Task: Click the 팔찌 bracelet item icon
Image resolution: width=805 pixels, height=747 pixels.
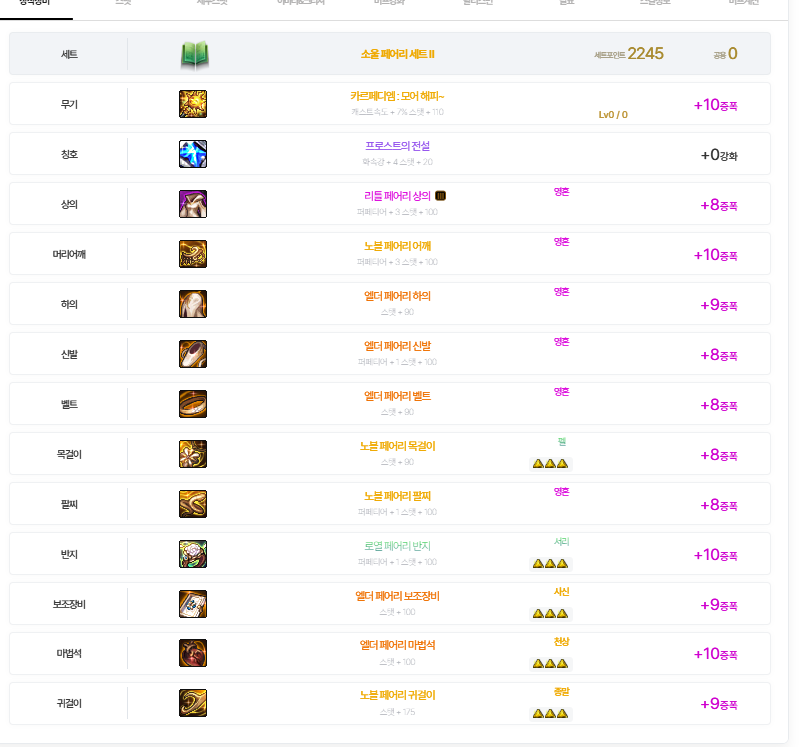Action: 193,504
